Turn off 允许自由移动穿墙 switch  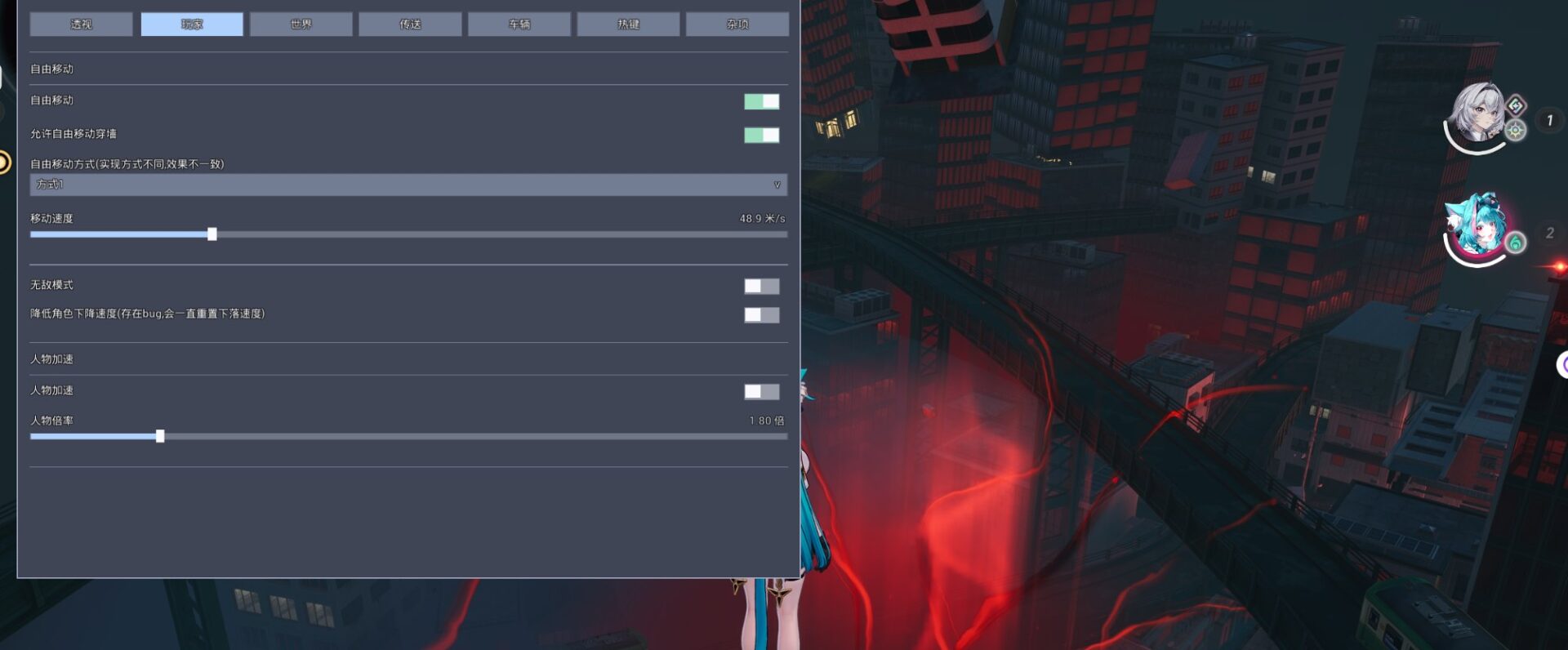(x=761, y=135)
